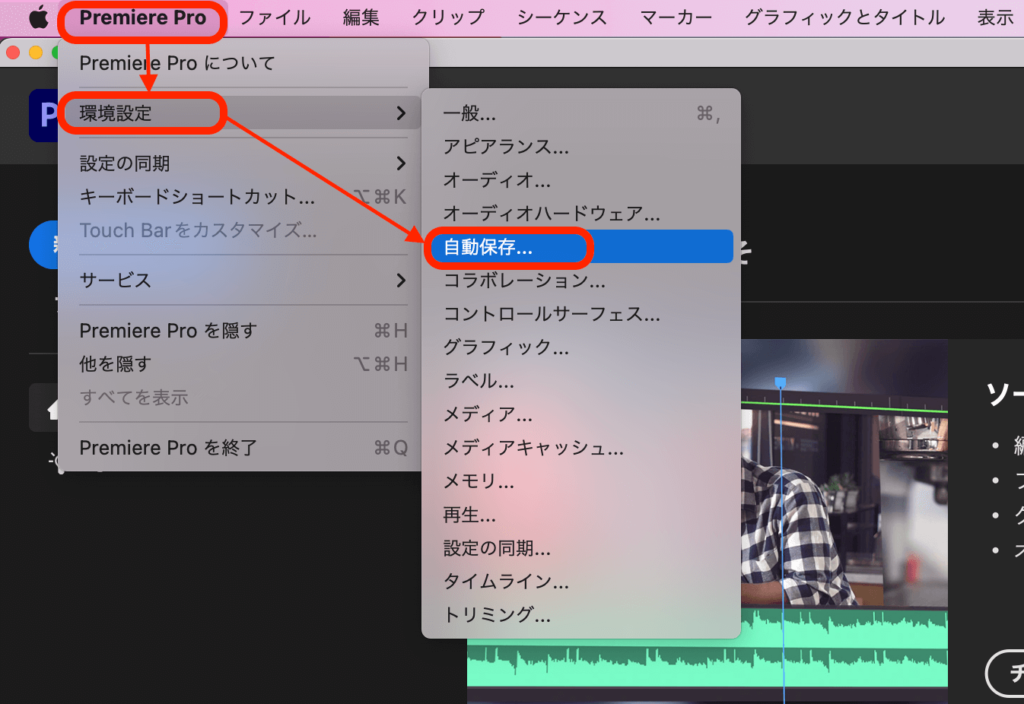Open オーディオハードウェア... preferences
This screenshot has width=1024, height=704.
(581, 213)
